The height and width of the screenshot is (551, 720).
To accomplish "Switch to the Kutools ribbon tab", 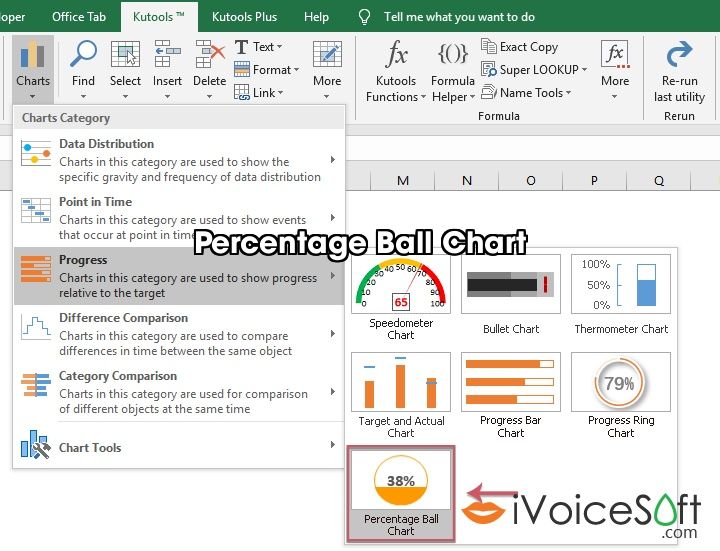I will pos(159,17).
